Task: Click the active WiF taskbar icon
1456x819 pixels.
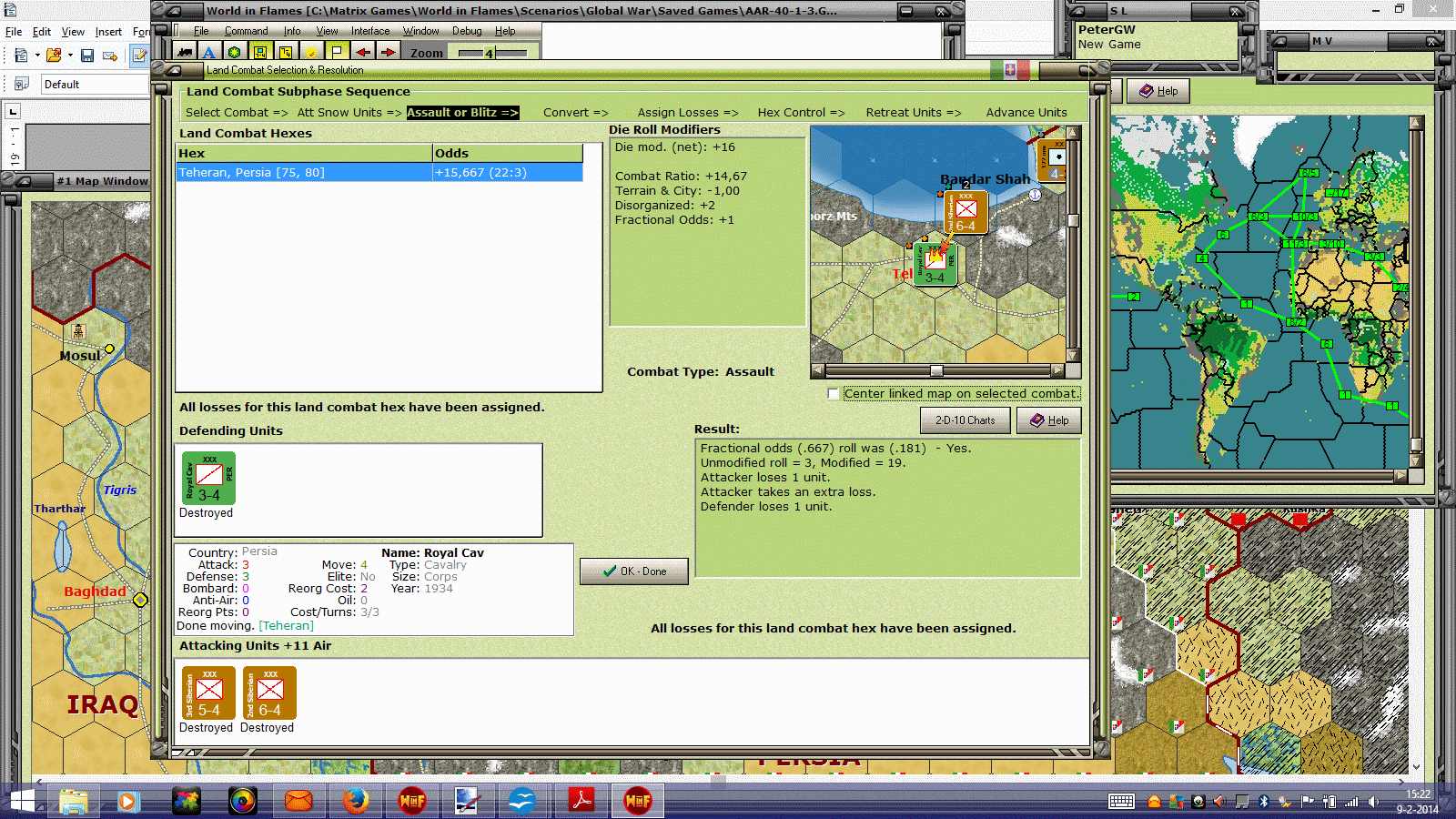Action: (x=637, y=801)
